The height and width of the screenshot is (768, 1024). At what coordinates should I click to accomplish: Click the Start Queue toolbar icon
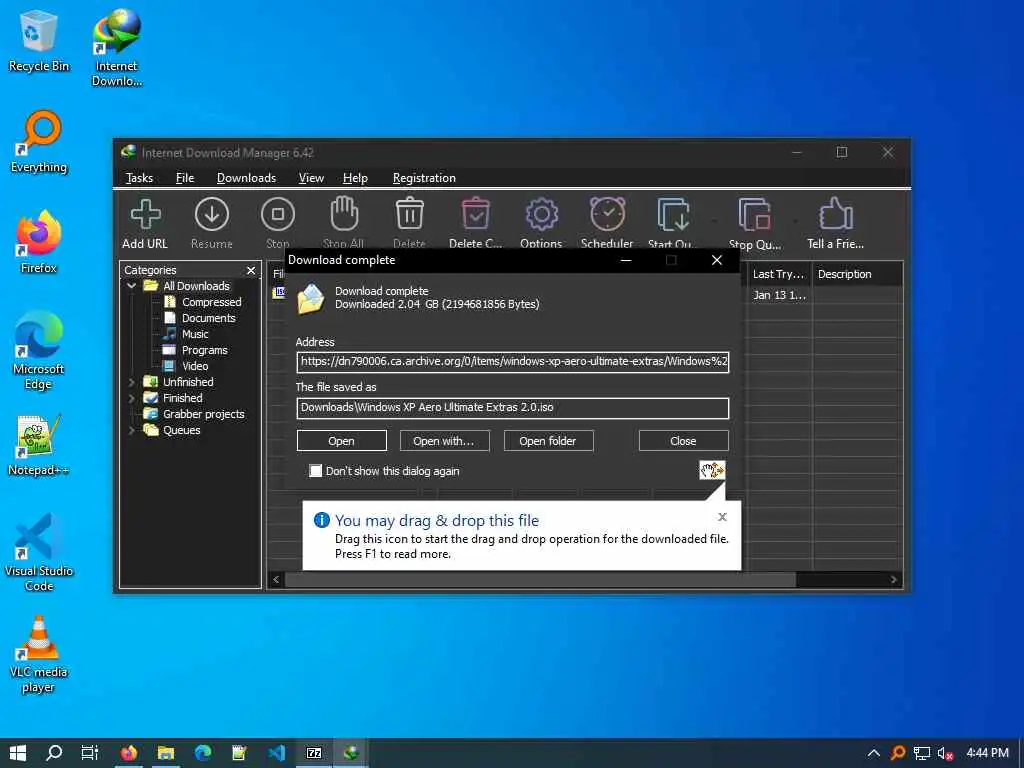pyautogui.click(x=673, y=215)
